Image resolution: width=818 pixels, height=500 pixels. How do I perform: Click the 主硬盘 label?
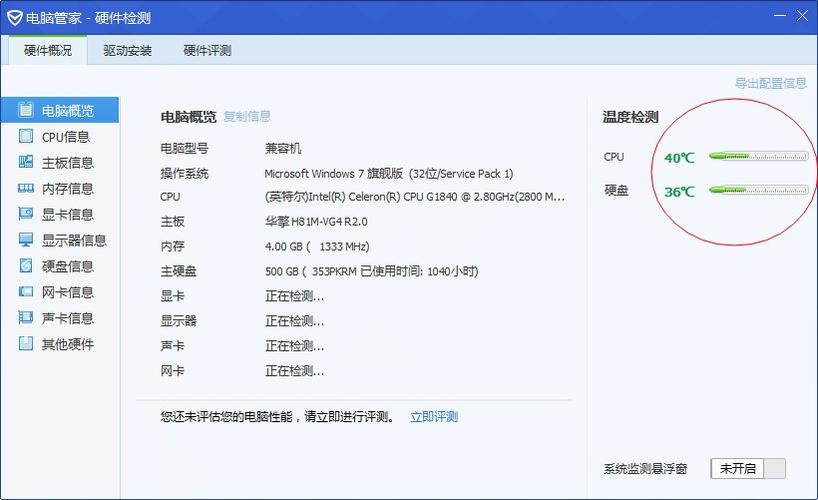[x=178, y=271]
